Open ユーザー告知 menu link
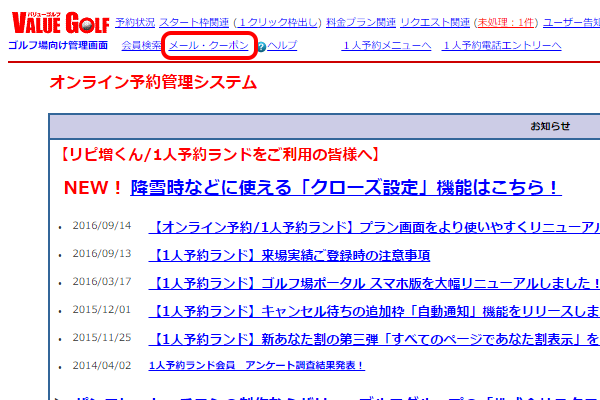600x400 pixels. tap(572, 23)
